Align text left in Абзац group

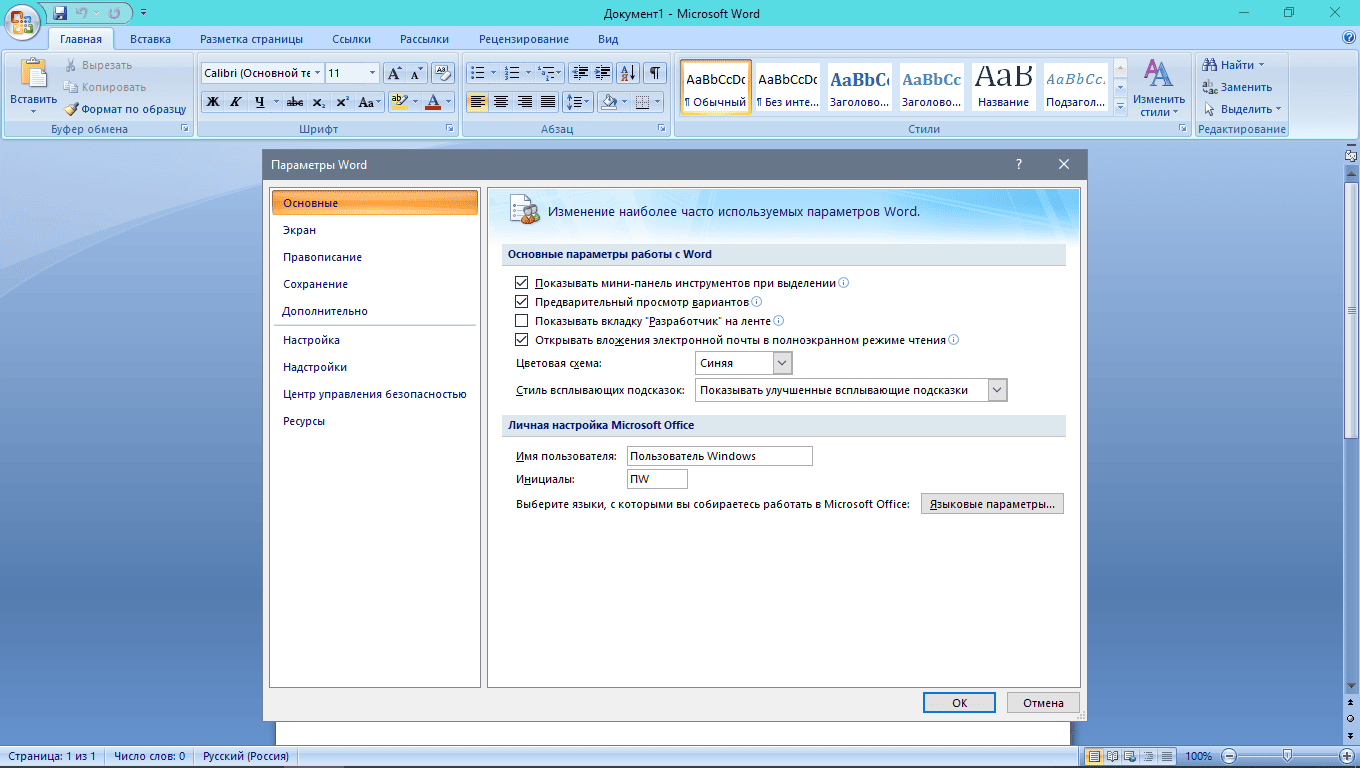(x=477, y=102)
